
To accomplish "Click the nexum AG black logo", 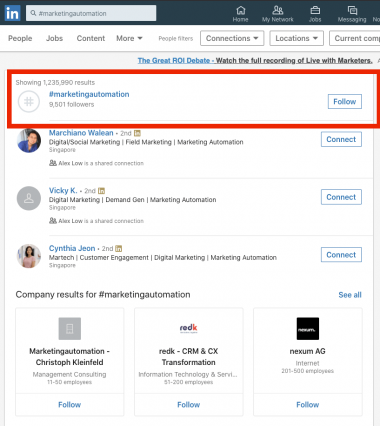I will 308,329.
